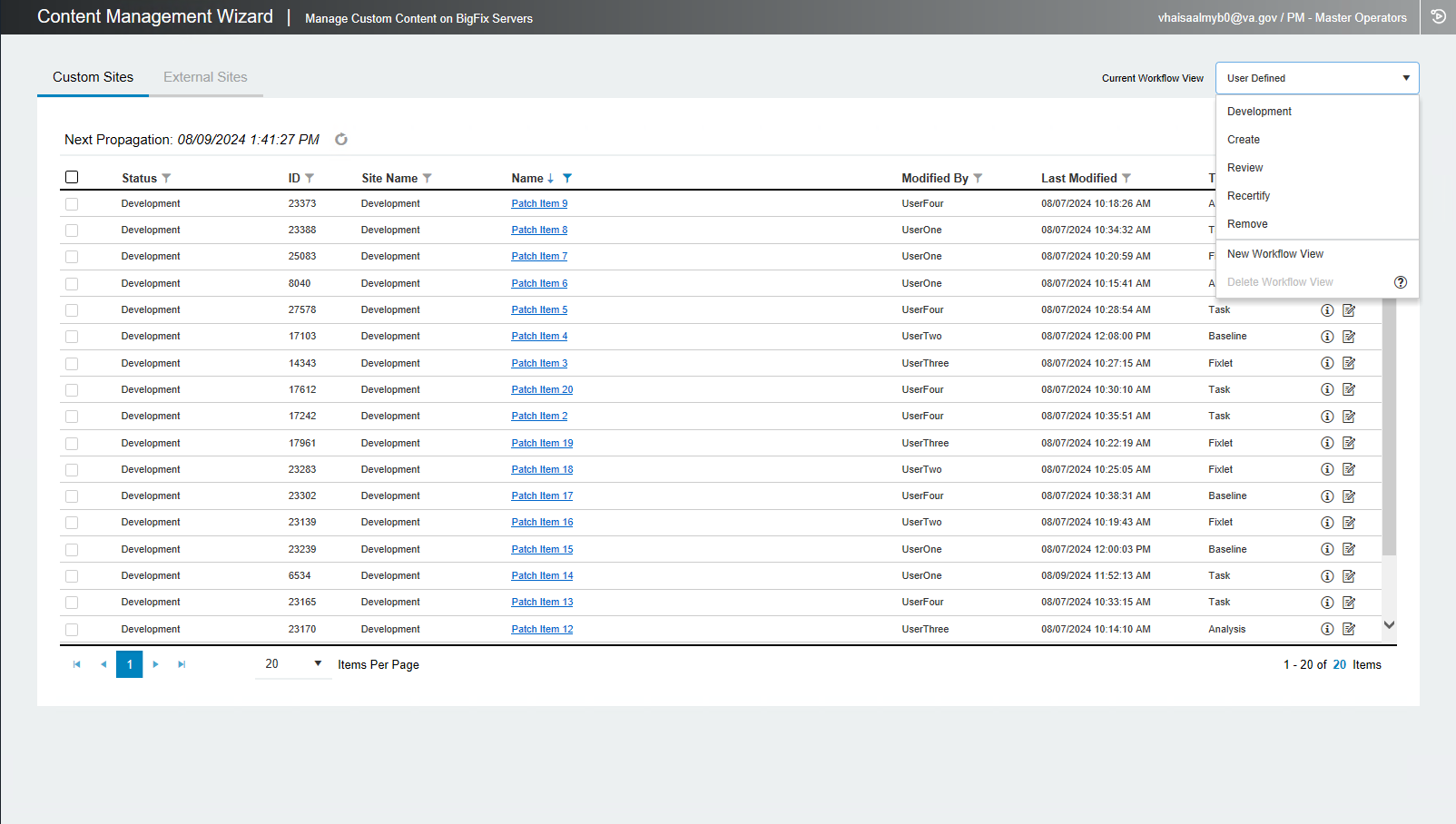Collapse the Current Workflow View dropdown
Image resolution: width=1456 pixels, height=824 pixels.
pyautogui.click(x=1317, y=78)
